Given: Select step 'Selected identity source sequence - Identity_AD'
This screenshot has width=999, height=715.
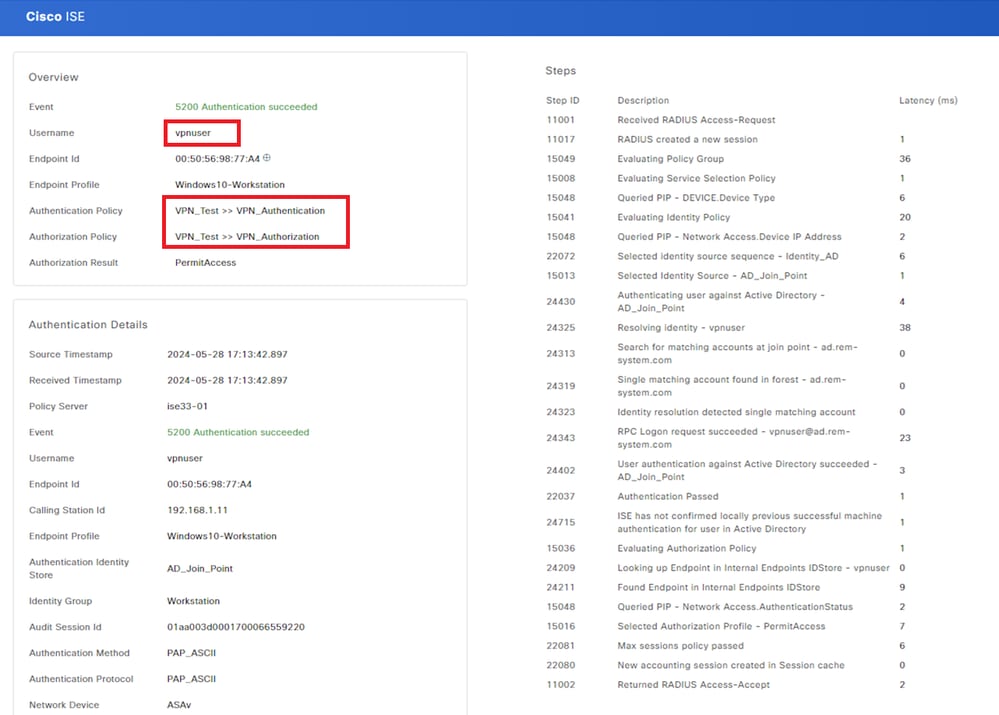Looking at the screenshot, I should point(728,256).
